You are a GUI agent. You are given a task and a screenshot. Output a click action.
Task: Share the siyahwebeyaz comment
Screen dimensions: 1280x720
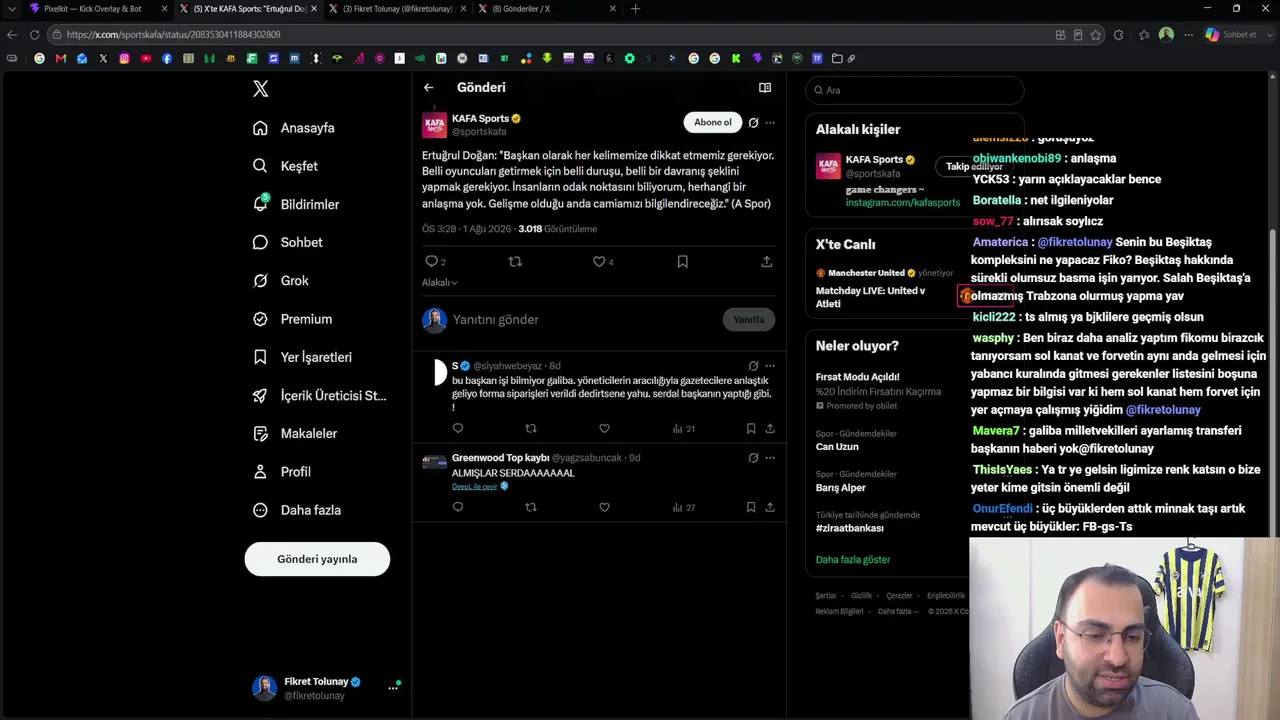pos(770,428)
